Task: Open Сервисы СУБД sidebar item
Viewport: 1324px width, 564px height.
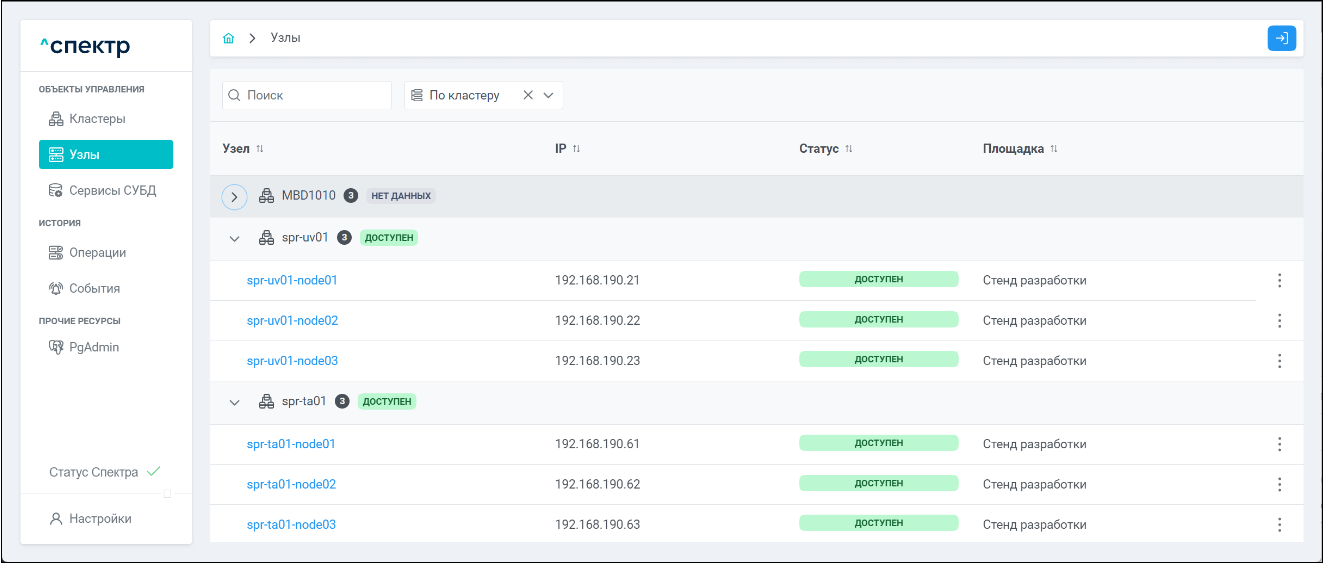Action: (112, 190)
